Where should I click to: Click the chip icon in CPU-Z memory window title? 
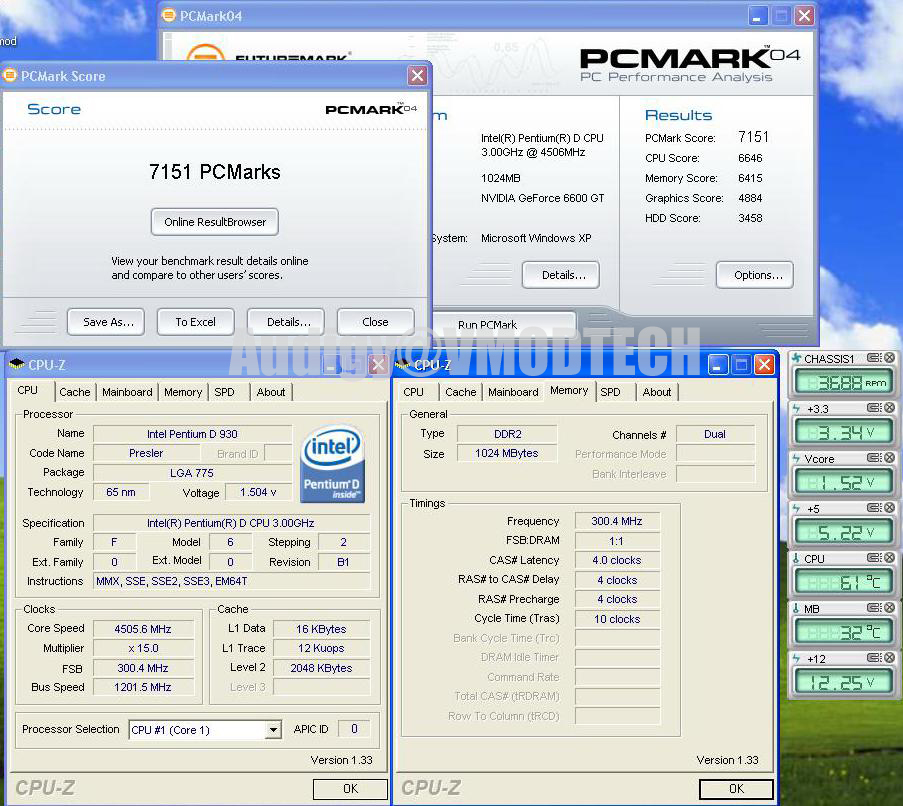403,364
